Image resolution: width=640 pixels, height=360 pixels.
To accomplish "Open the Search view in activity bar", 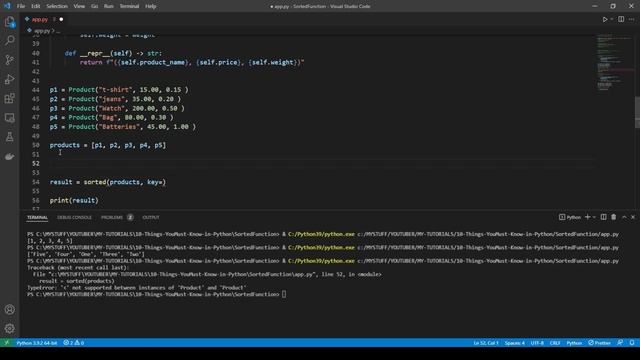I will pos(9,40).
